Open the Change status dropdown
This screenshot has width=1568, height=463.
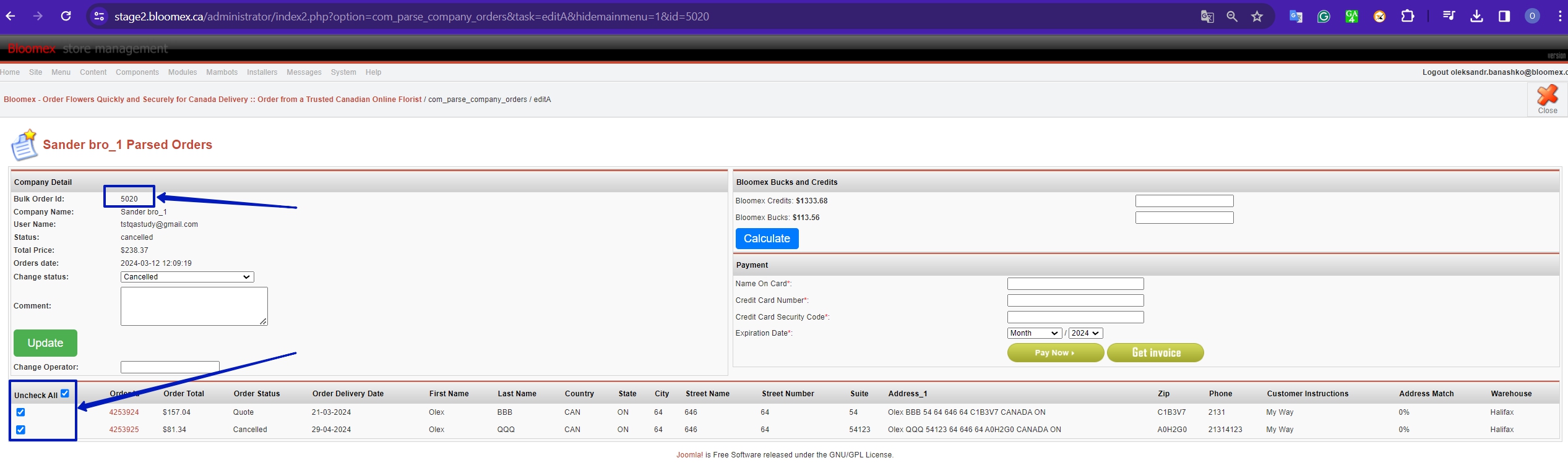click(187, 277)
